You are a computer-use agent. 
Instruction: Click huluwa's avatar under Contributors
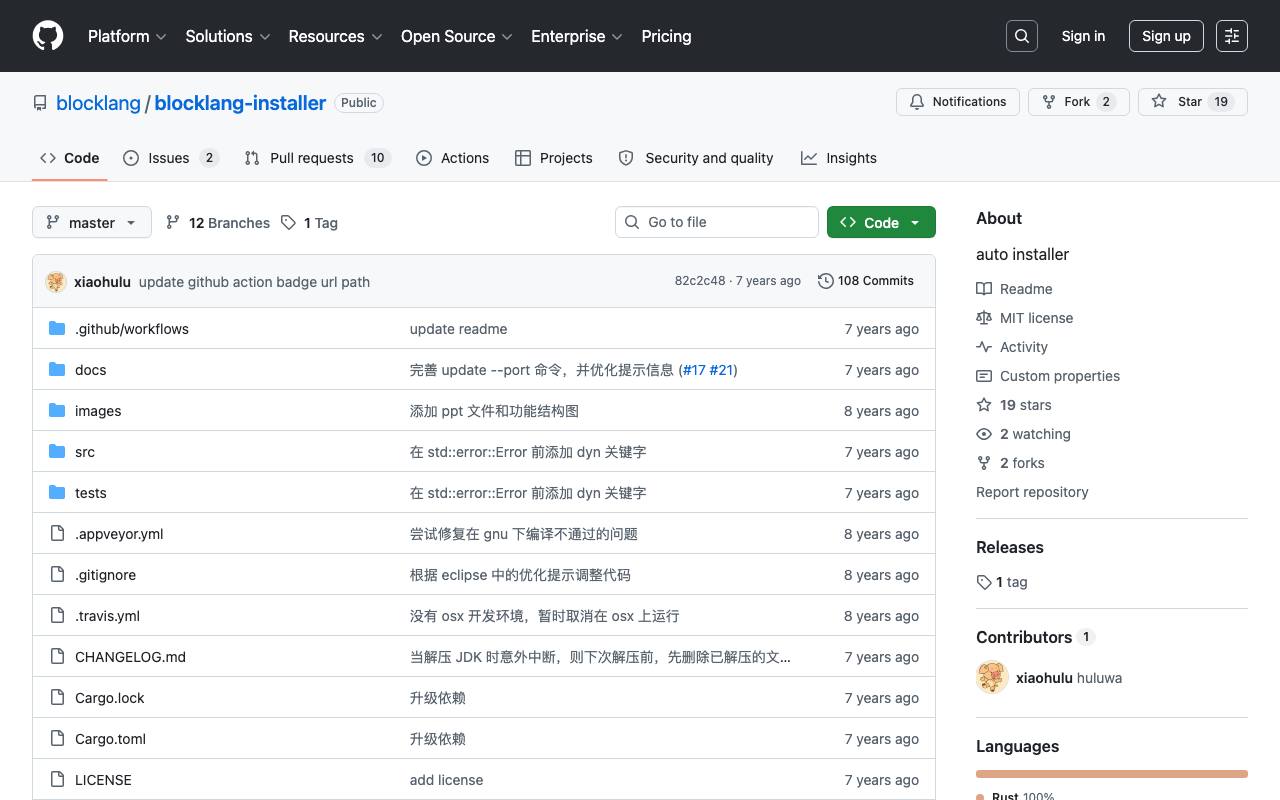pyautogui.click(x=992, y=678)
